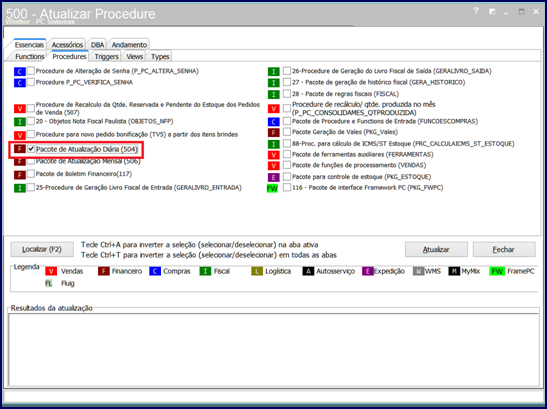This screenshot has height=409, width=547.
Task: Uncheck Pacote de Atualização Diária (504)
Action: click(x=31, y=149)
